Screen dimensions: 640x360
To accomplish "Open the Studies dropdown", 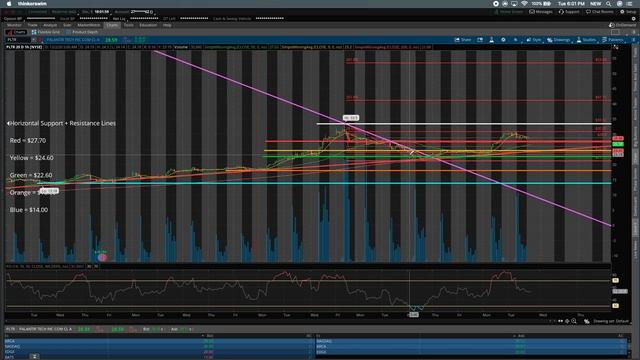I will coord(586,40).
